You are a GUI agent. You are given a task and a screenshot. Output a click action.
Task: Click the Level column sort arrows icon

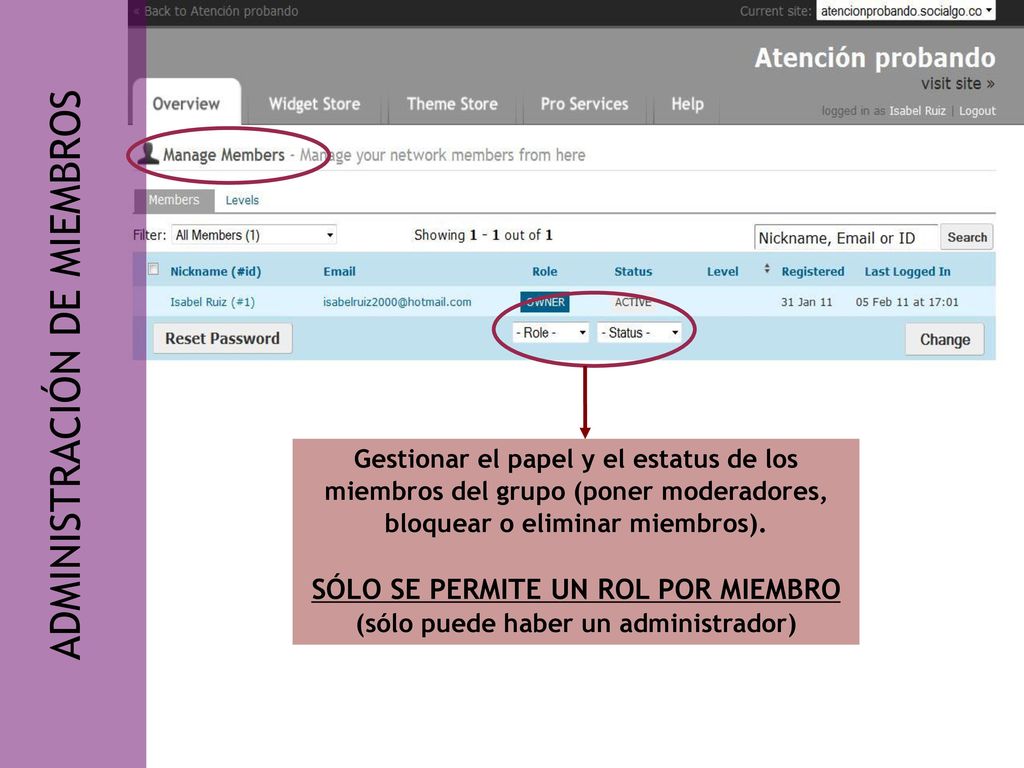pos(767,268)
